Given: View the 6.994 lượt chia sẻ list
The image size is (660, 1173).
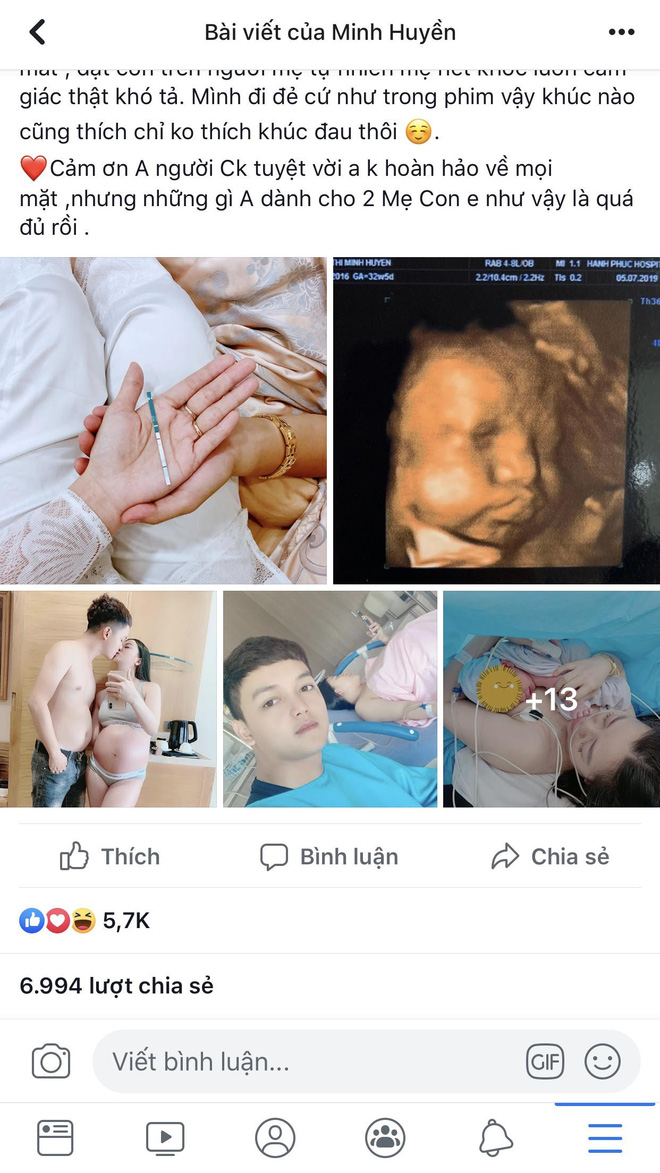Looking at the screenshot, I should point(117,986).
